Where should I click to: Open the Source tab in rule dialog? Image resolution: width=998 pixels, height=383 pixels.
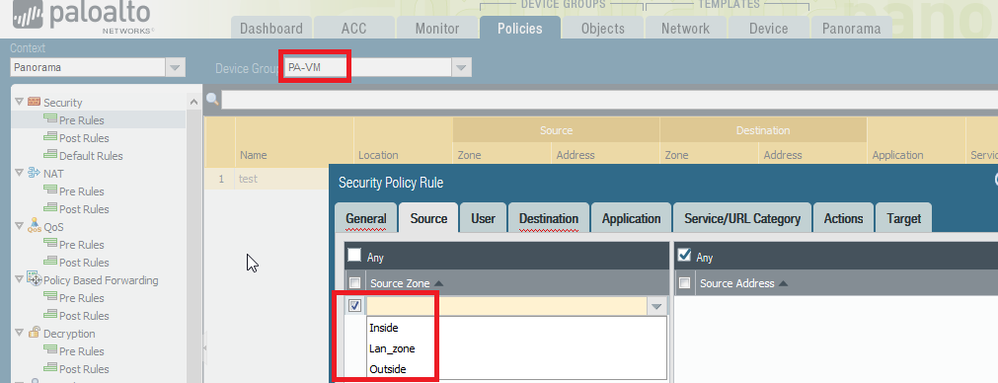point(428,218)
